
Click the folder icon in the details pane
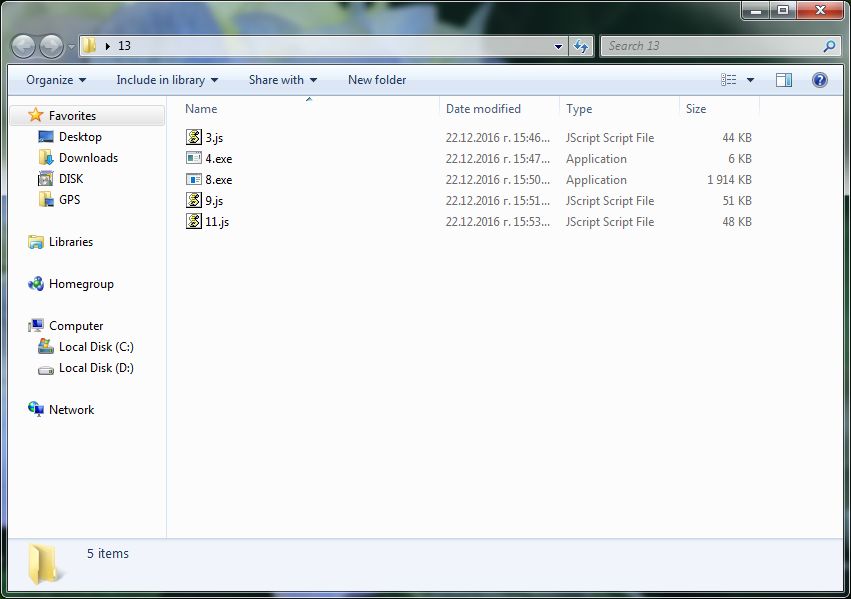pos(45,564)
